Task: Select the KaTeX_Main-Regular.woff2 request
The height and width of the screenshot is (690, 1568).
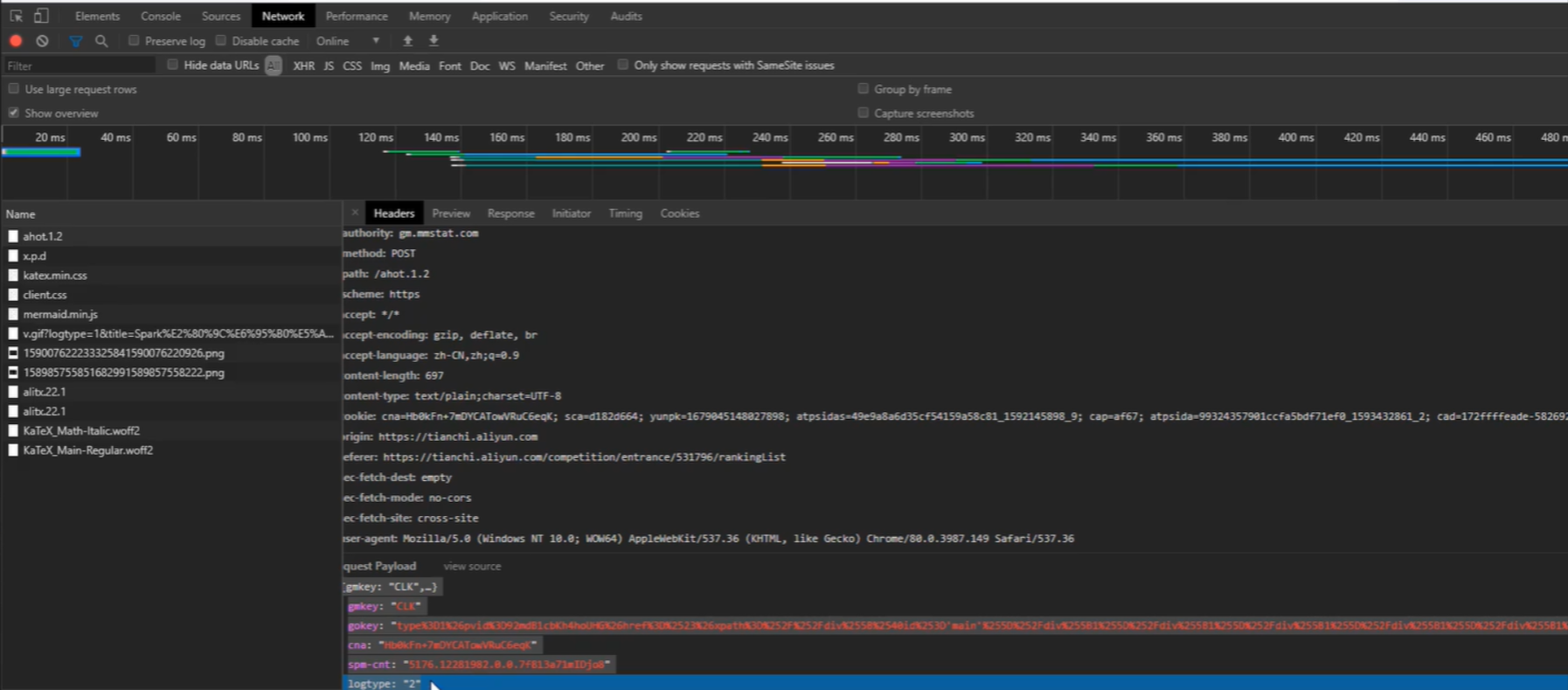Action: (x=171, y=450)
